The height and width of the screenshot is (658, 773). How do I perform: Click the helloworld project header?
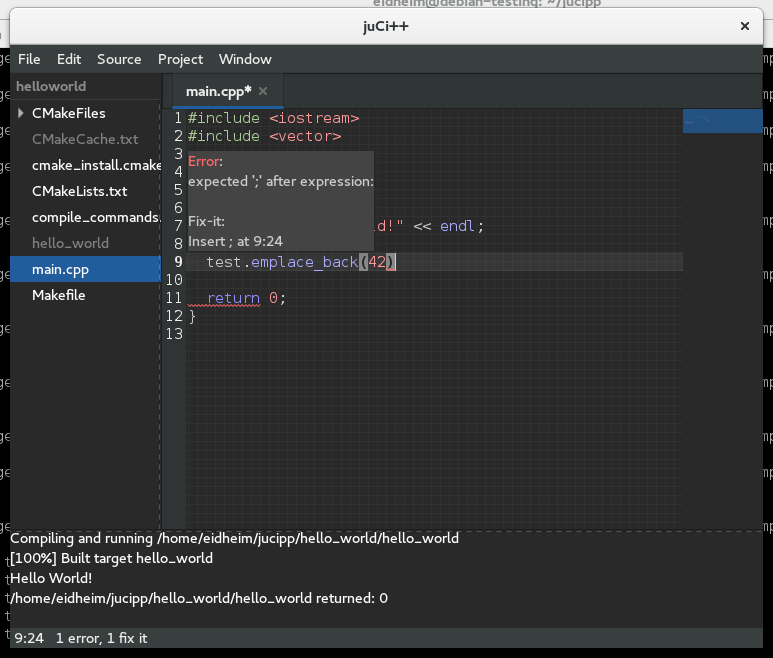click(51, 87)
